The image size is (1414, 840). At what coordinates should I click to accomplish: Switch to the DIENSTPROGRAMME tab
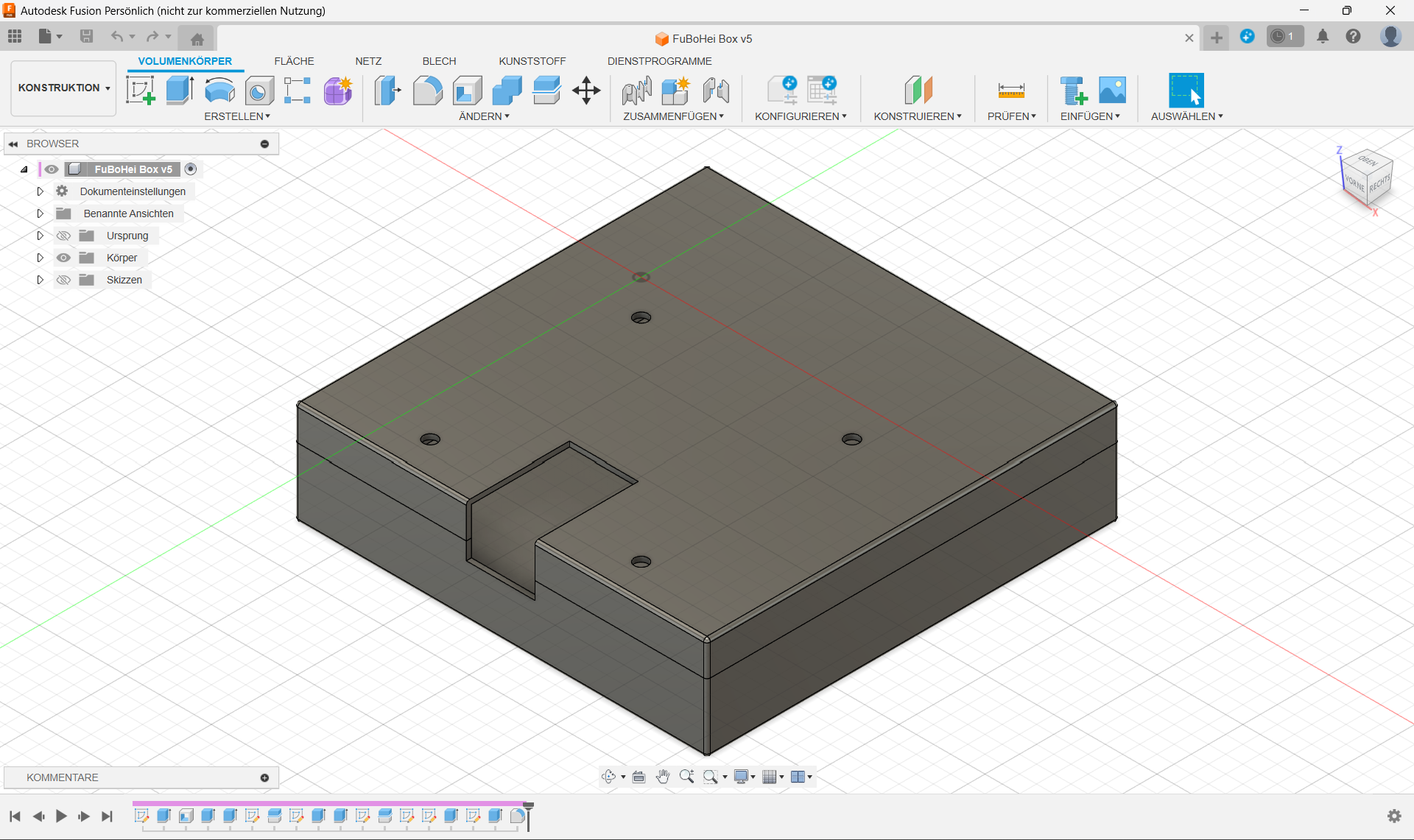tap(659, 61)
